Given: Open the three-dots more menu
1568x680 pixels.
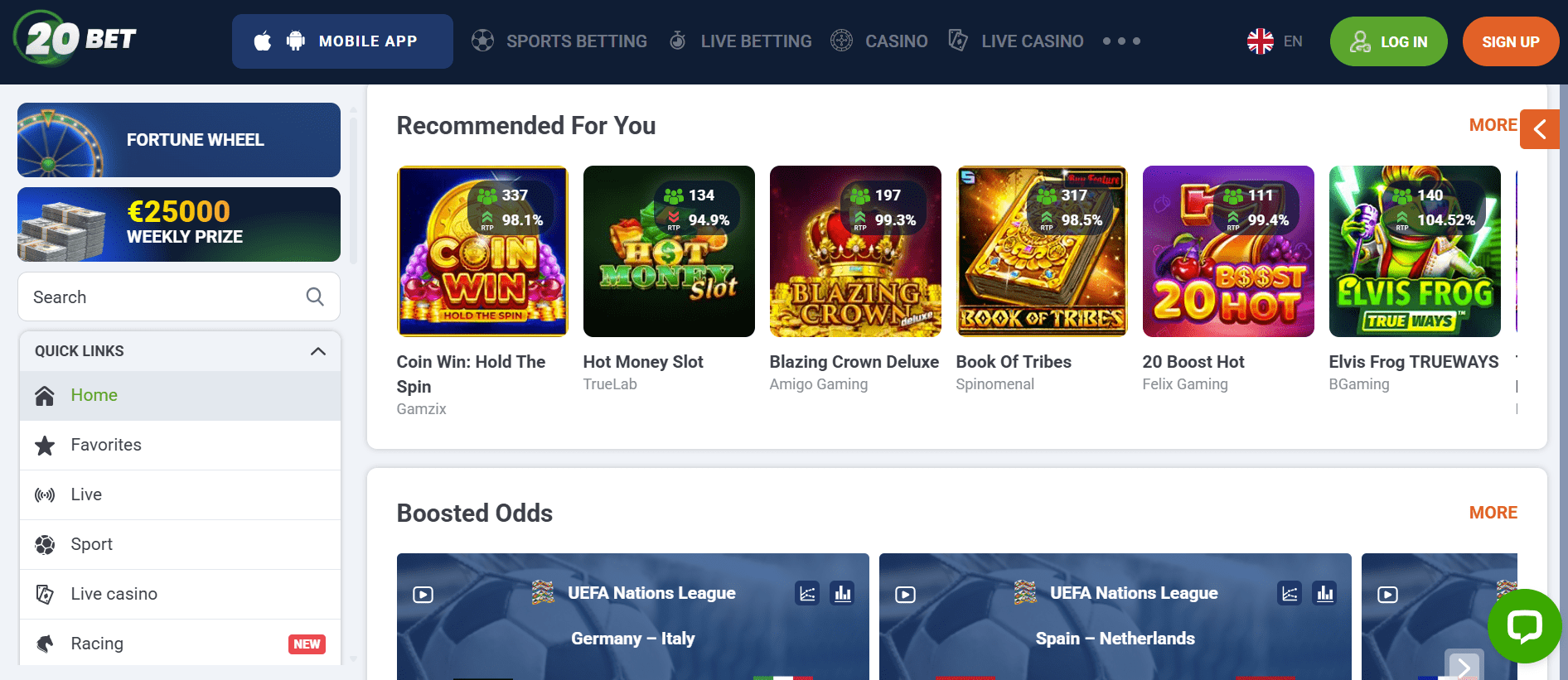Looking at the screenshot, I should 1121,41.
